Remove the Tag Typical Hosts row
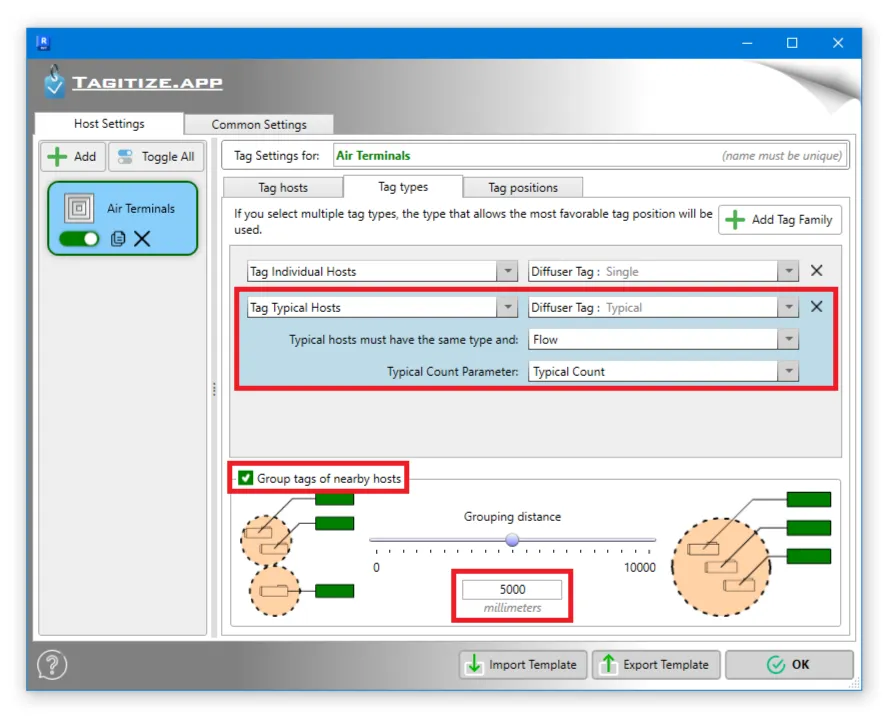 click(816, 307)
